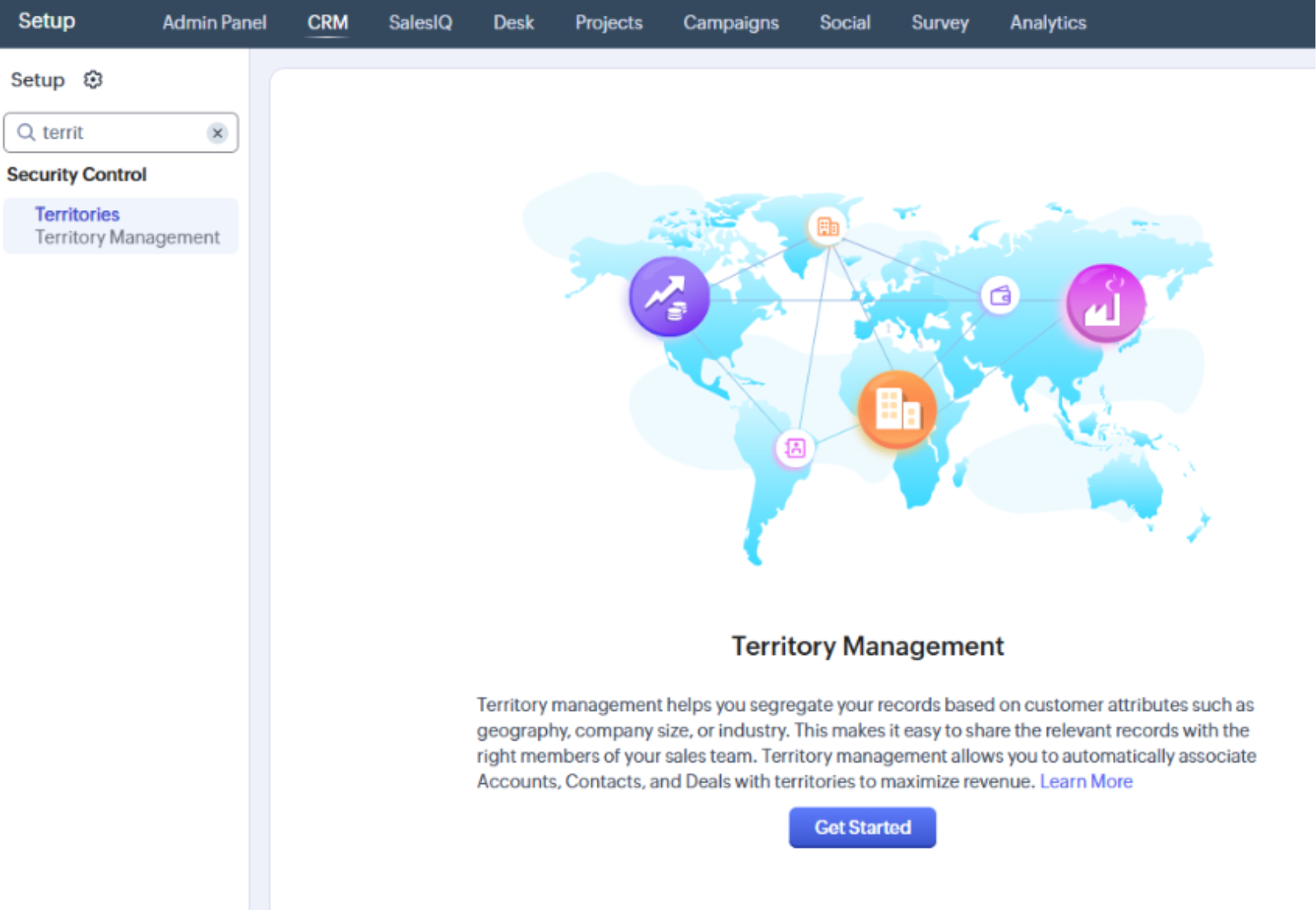Click the small wallet icon on map
This screenshot has width=1316, height=910.
pos(1000,296)
